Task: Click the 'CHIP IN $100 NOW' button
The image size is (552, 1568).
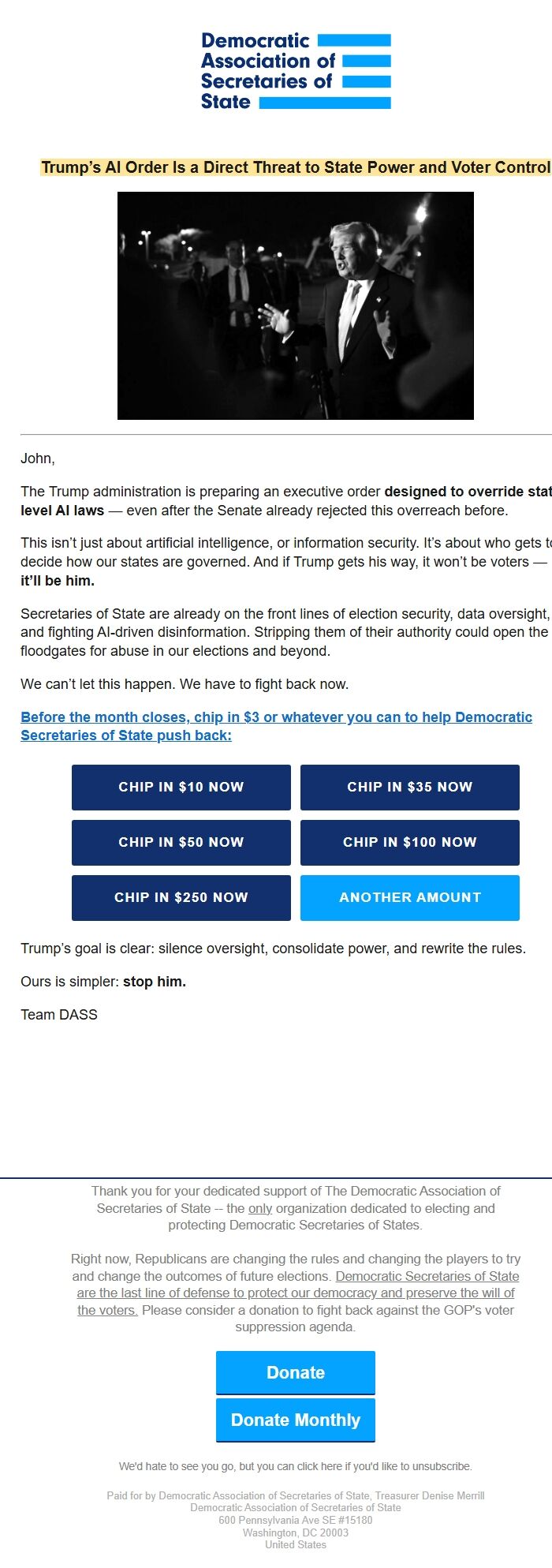Action: pos(409,842)
